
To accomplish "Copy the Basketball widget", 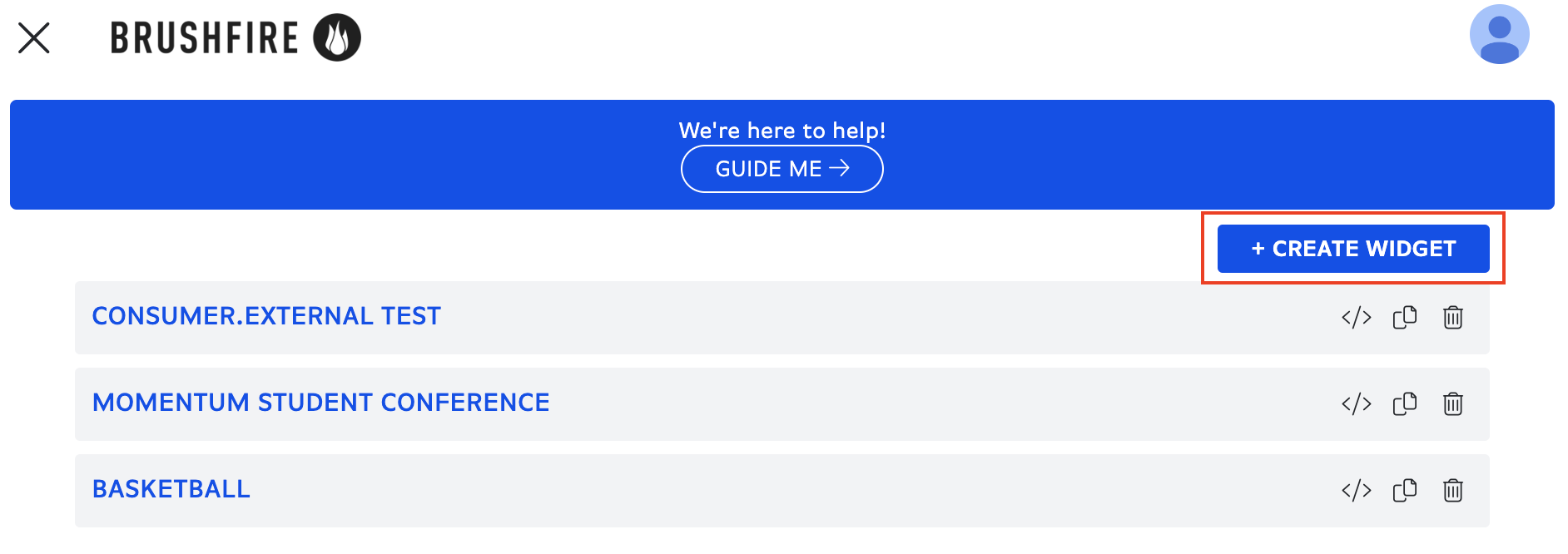I will coord(1405,491).
